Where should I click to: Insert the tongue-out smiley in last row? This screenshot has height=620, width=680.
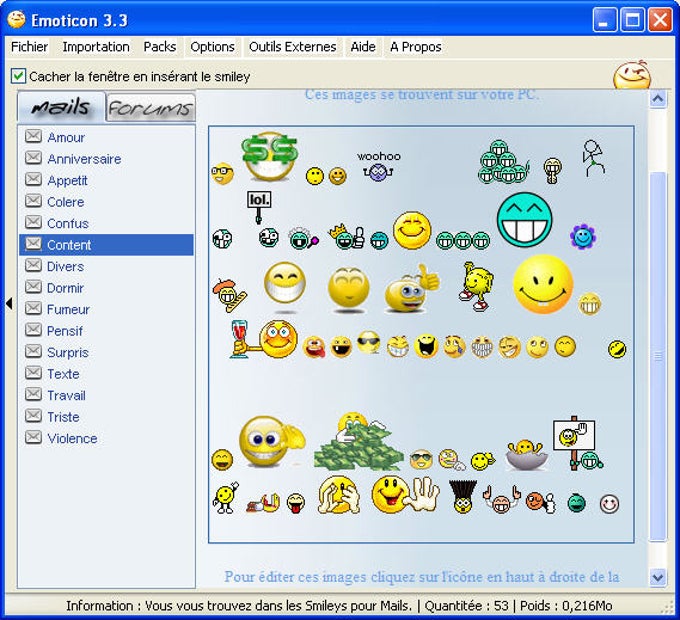[296, 504]
